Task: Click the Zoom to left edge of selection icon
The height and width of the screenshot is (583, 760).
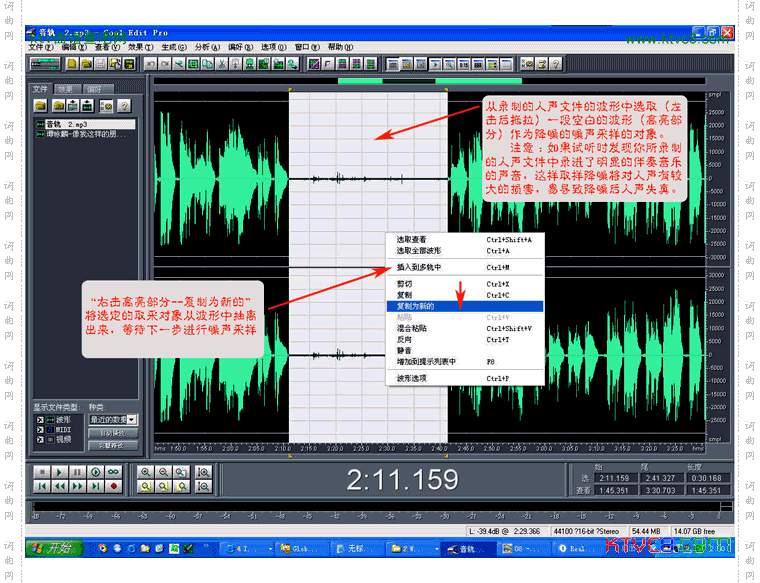Action: 164,486
